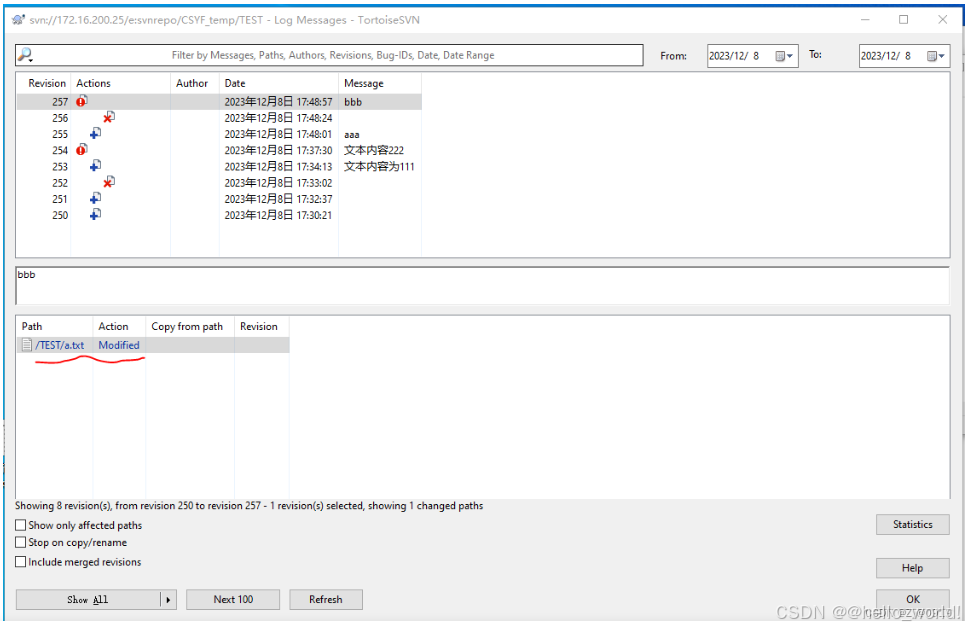Select revision 254 number cell

60,150
